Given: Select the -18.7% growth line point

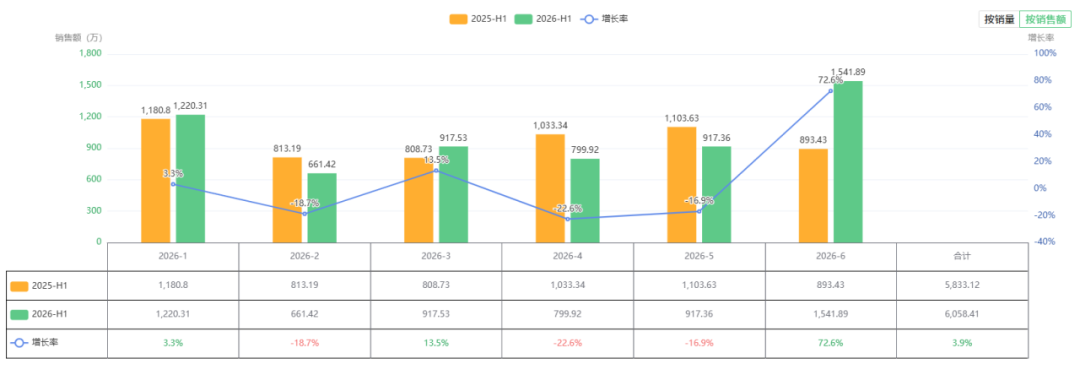Looking at the screenshot, I should click(x=304, y=214).
